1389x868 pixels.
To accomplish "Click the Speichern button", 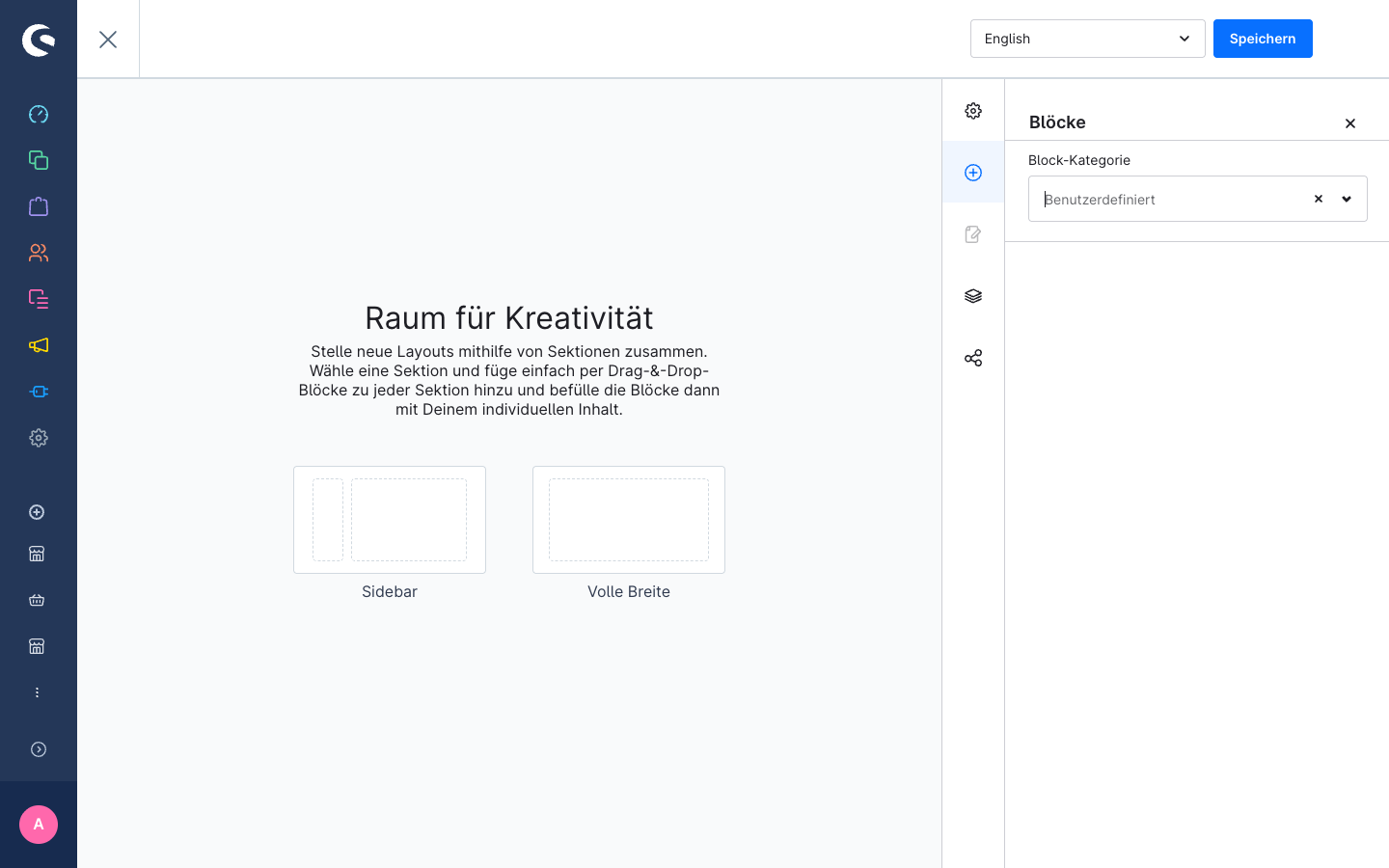I will click(1263, 39).
